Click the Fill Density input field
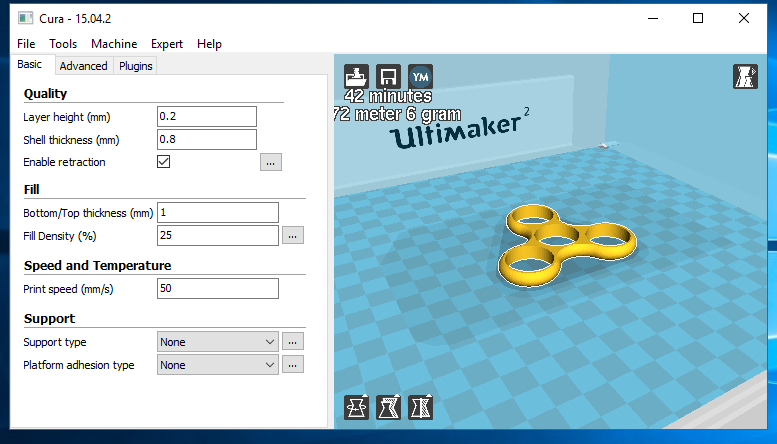The width and height of the screenshot is (777, 444). pos(218,235)
